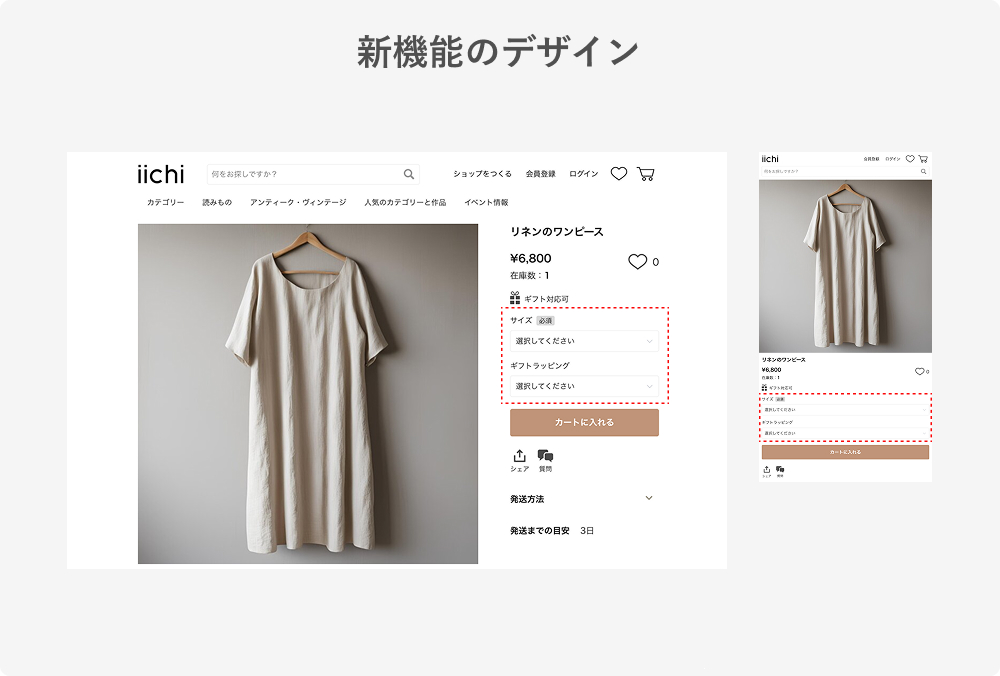Image resolution: width=1000 pixels, height=676 pixels.
Task: Click the シェア share icon below the cart button
Action: point(518,455)
